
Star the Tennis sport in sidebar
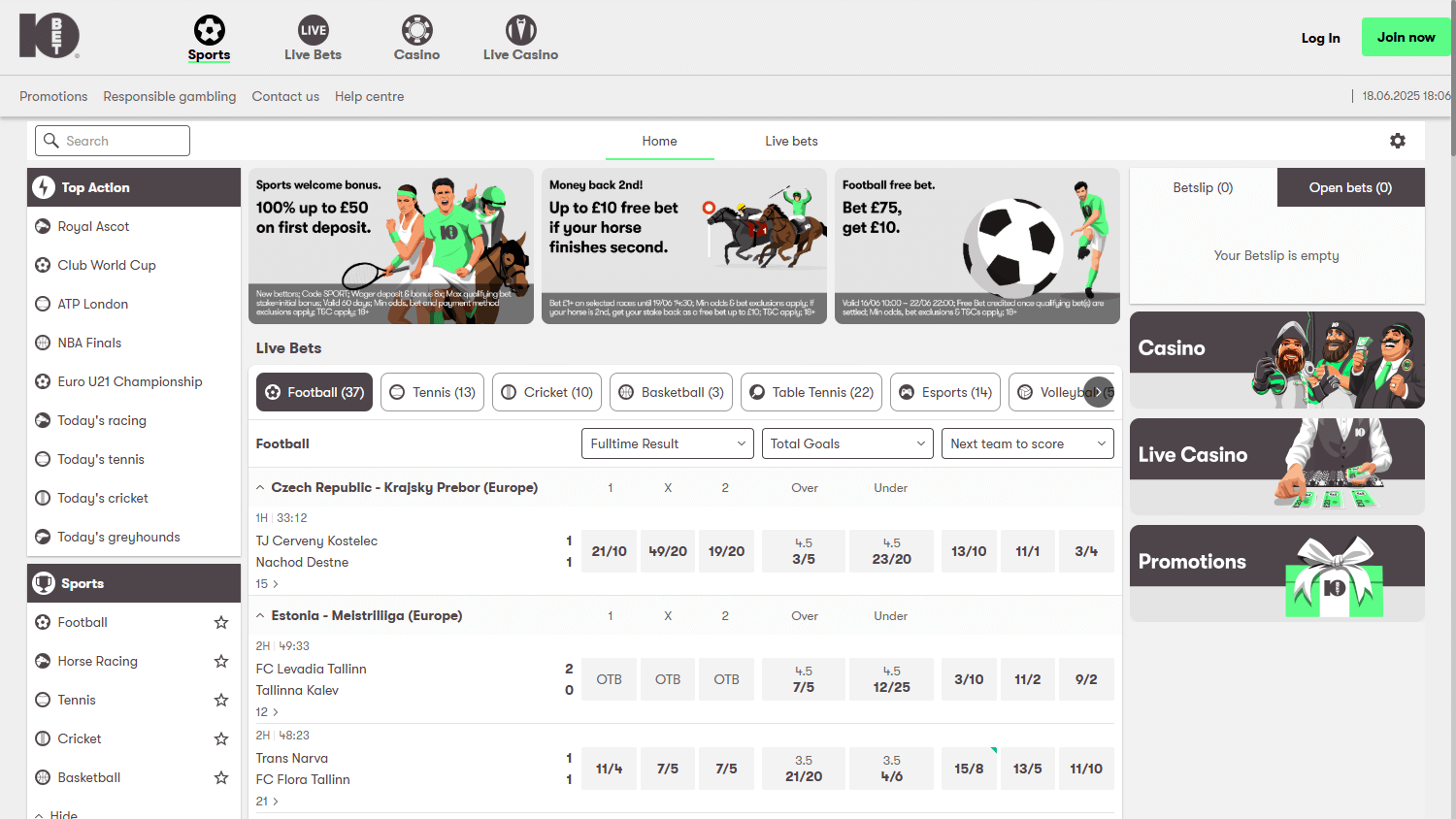(x=220, y=700)
